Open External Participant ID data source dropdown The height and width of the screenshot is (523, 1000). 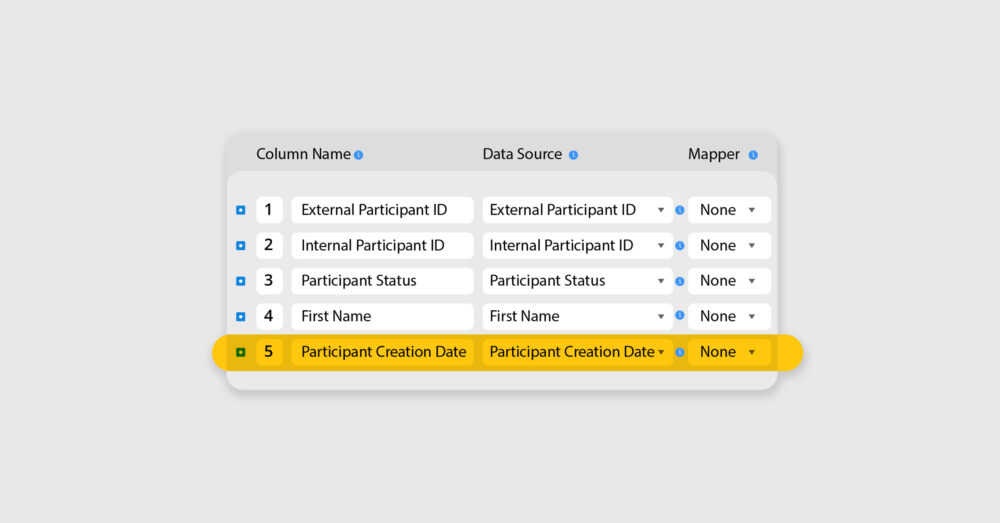577,210
